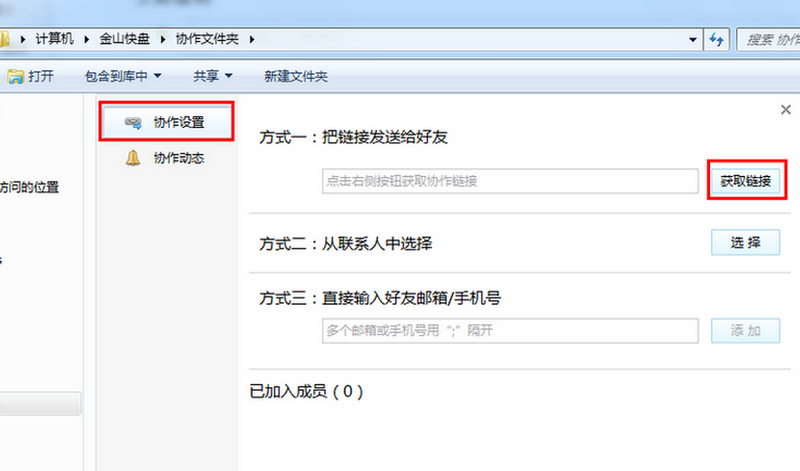Focus the friend email/phone input field
Viewport: 800px width, 471px height.
509,331
